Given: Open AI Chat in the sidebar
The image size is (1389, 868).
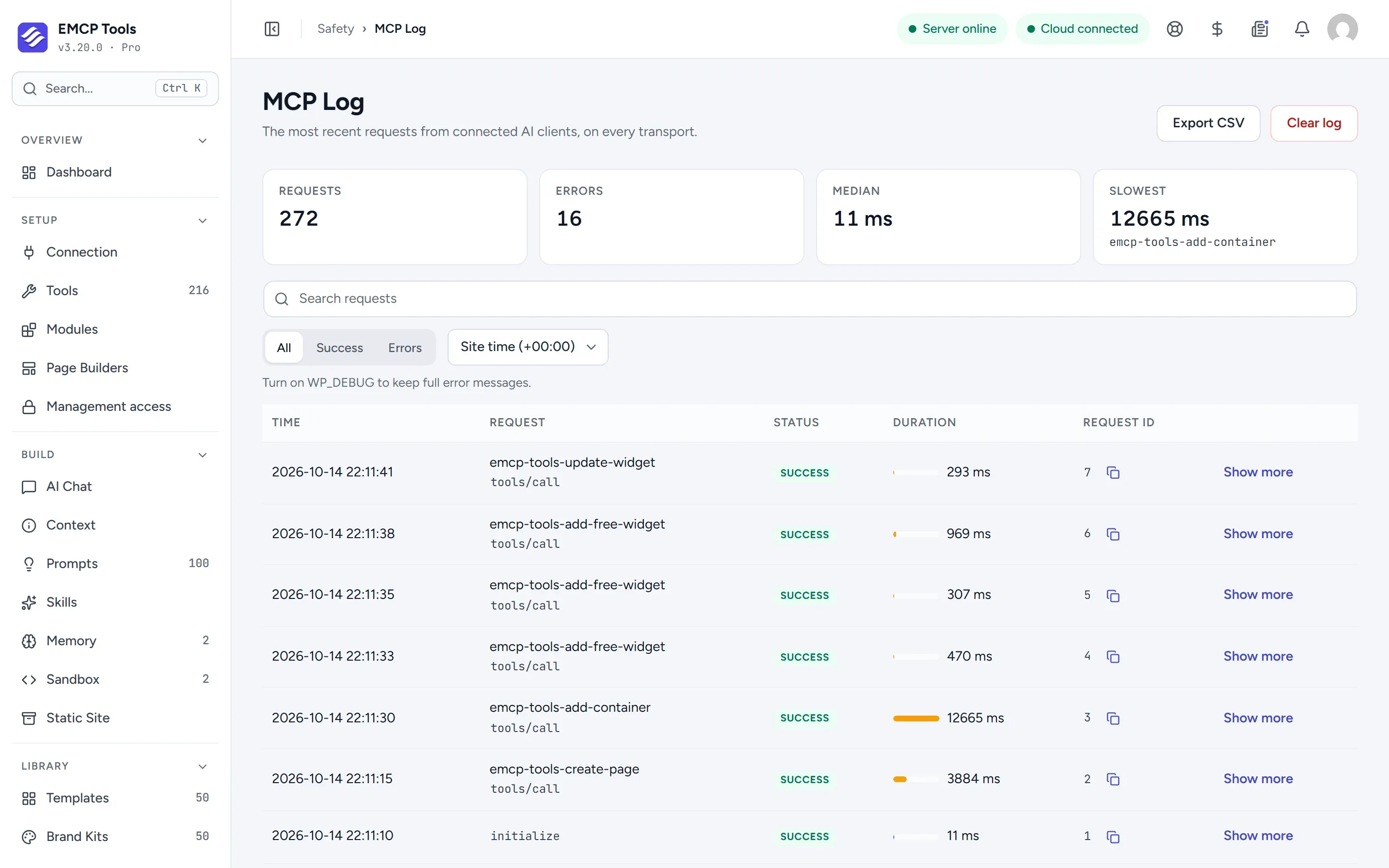Looking at the screenshot, I should [115, 487].
